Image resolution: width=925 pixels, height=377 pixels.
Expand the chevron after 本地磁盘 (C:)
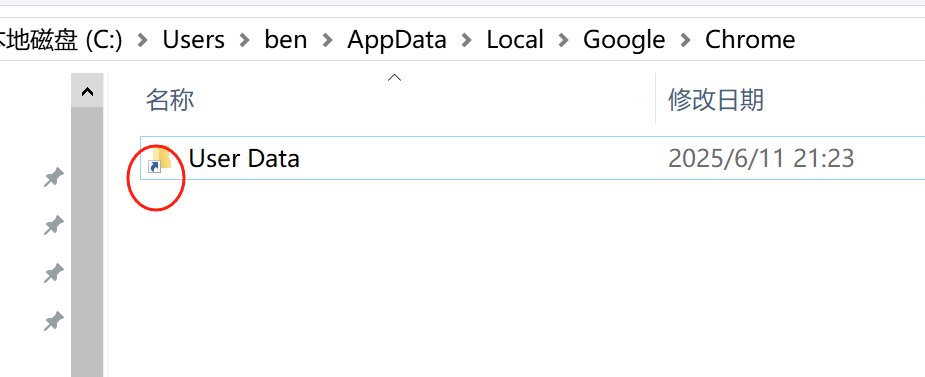(142, 40)
